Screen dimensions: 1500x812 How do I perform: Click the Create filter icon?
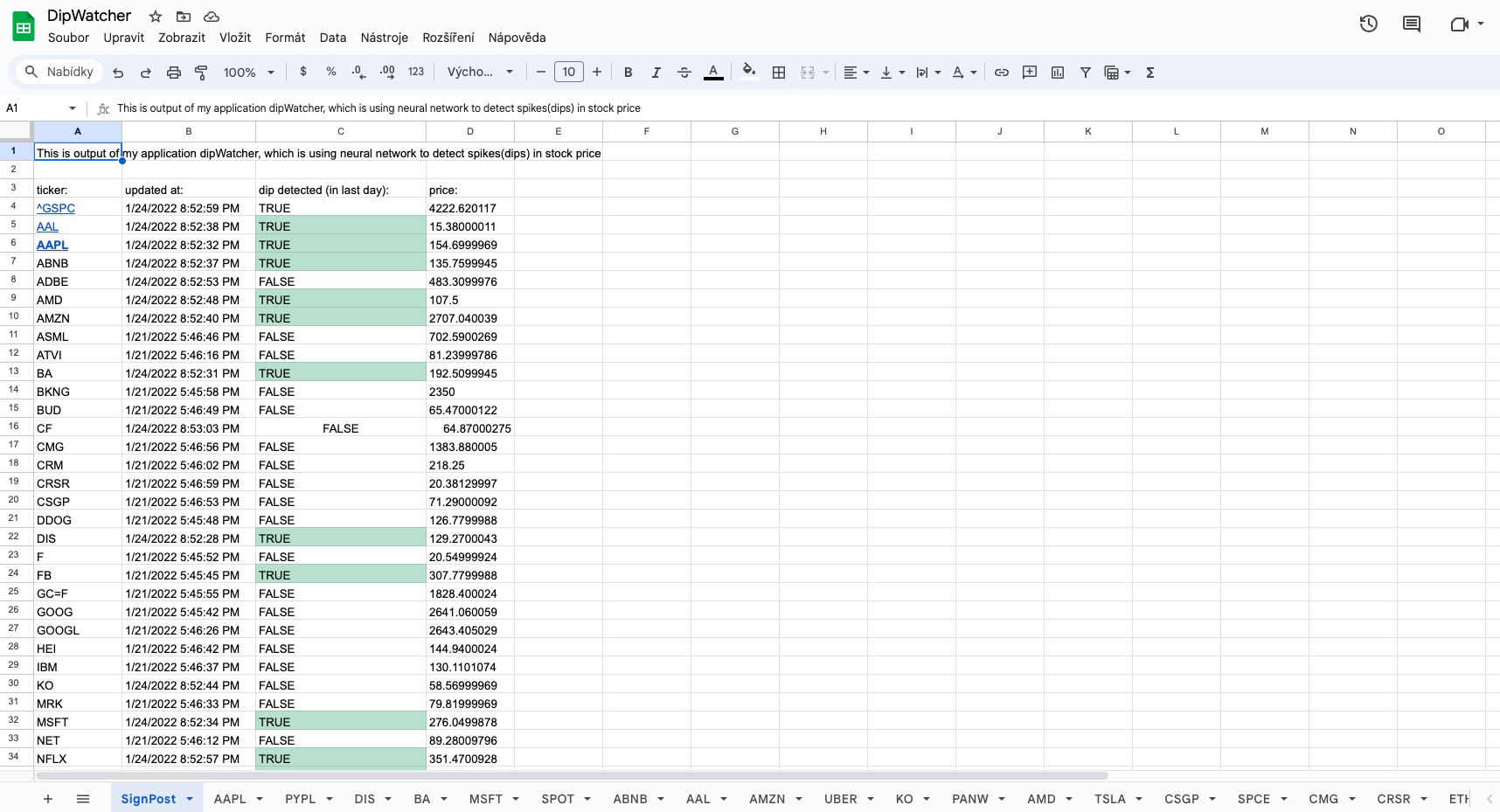(1086, 73)
